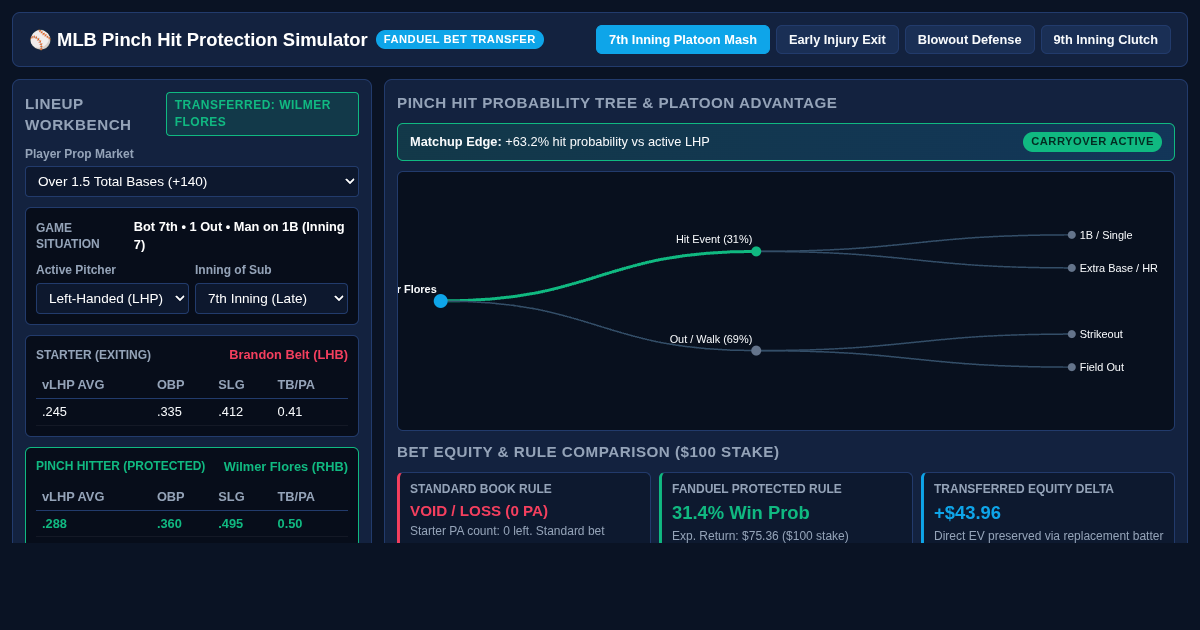Viewport: 1200px width, 630px height.
Task: Open the Player Prop Market dropdown
Action: click(x=192, y=181)
